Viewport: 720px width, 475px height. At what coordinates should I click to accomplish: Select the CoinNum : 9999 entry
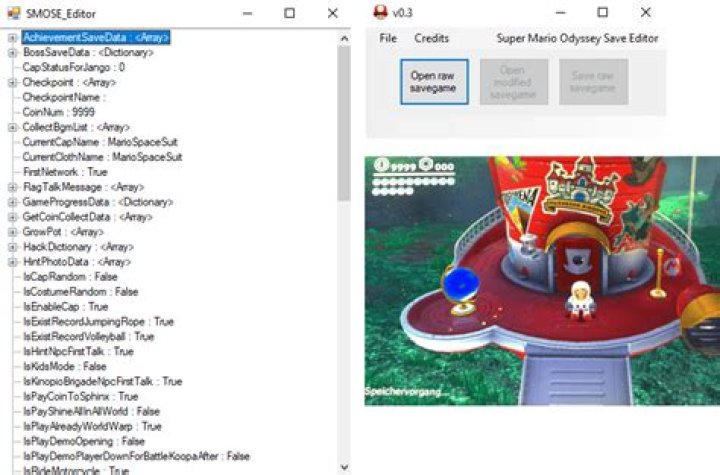tap(59, 112)
